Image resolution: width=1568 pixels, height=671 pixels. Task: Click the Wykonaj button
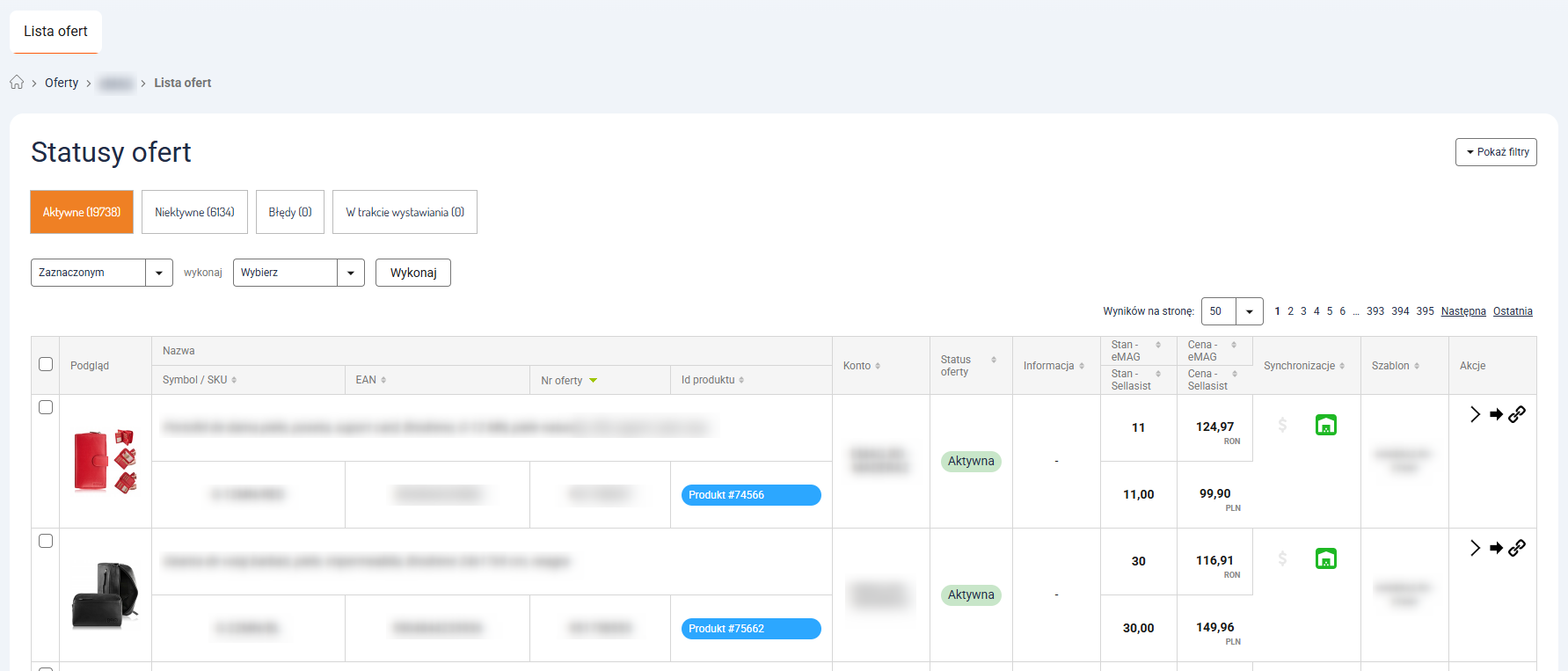tap(413, 273)
